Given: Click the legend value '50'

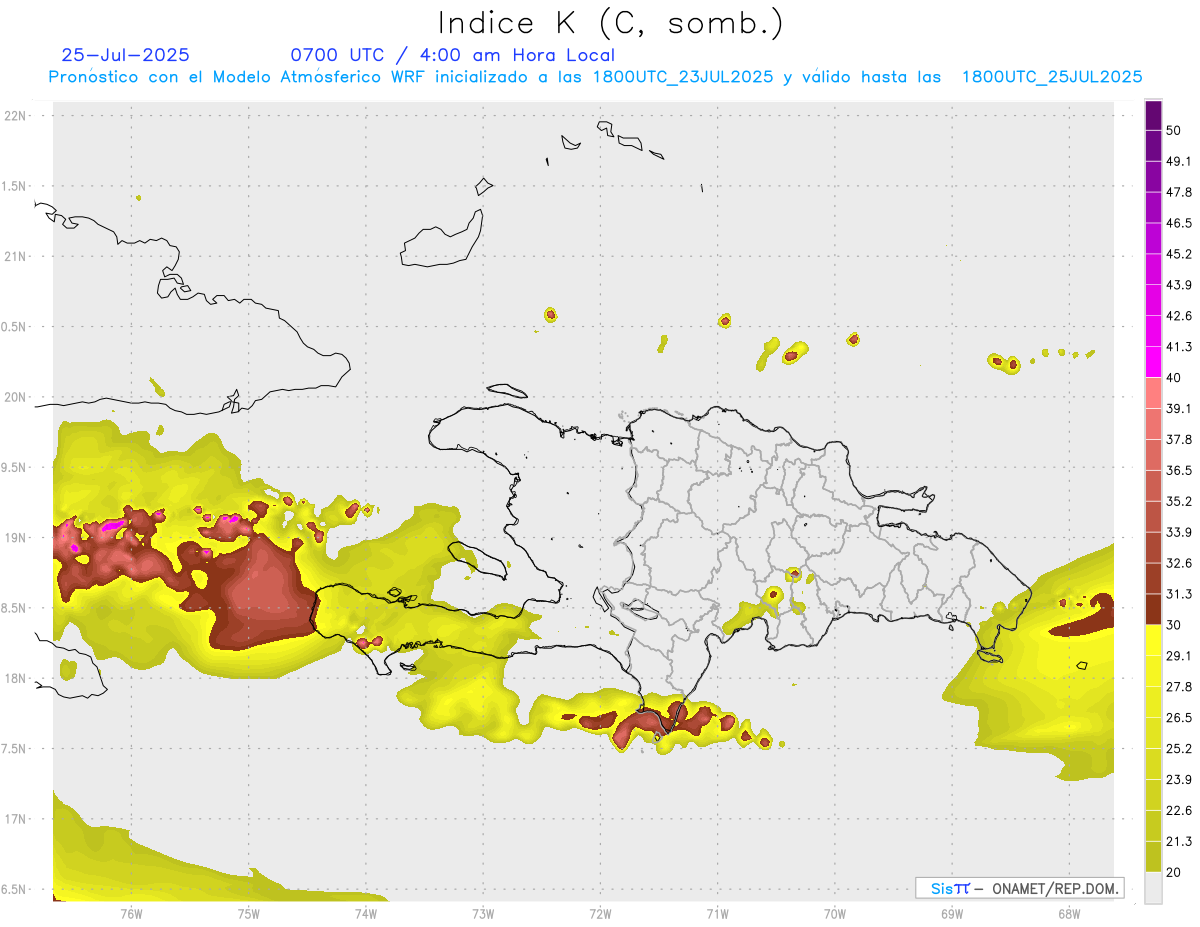Looking at the screenshot, I should (1173, 130).
